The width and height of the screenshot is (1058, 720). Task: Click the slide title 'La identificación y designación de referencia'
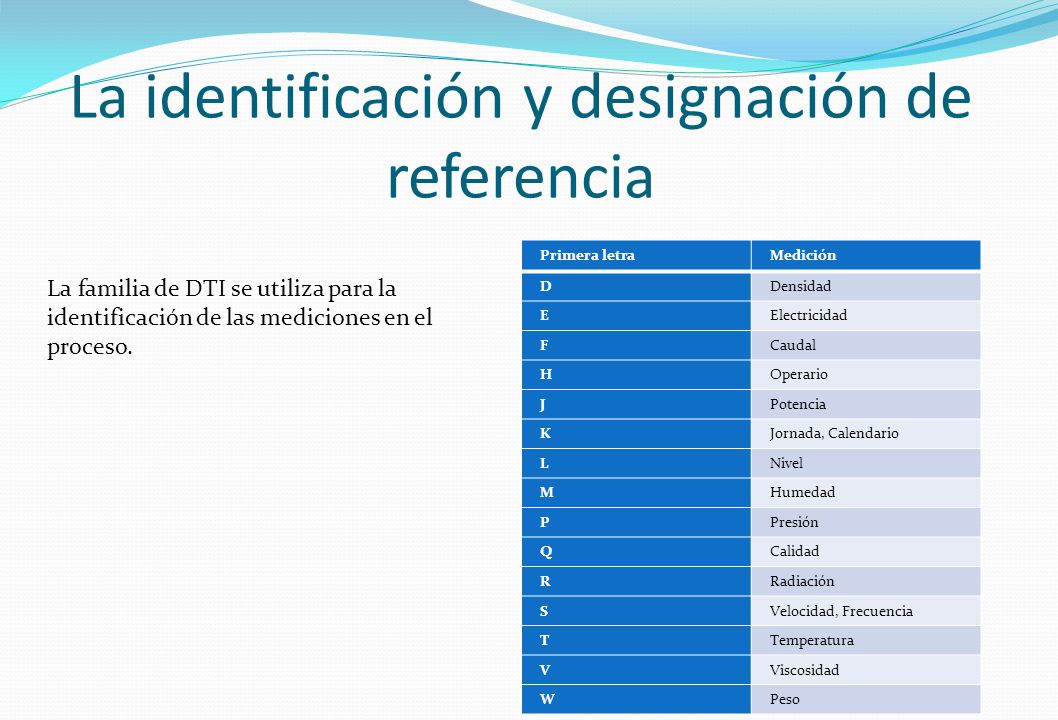click(520, 135)
